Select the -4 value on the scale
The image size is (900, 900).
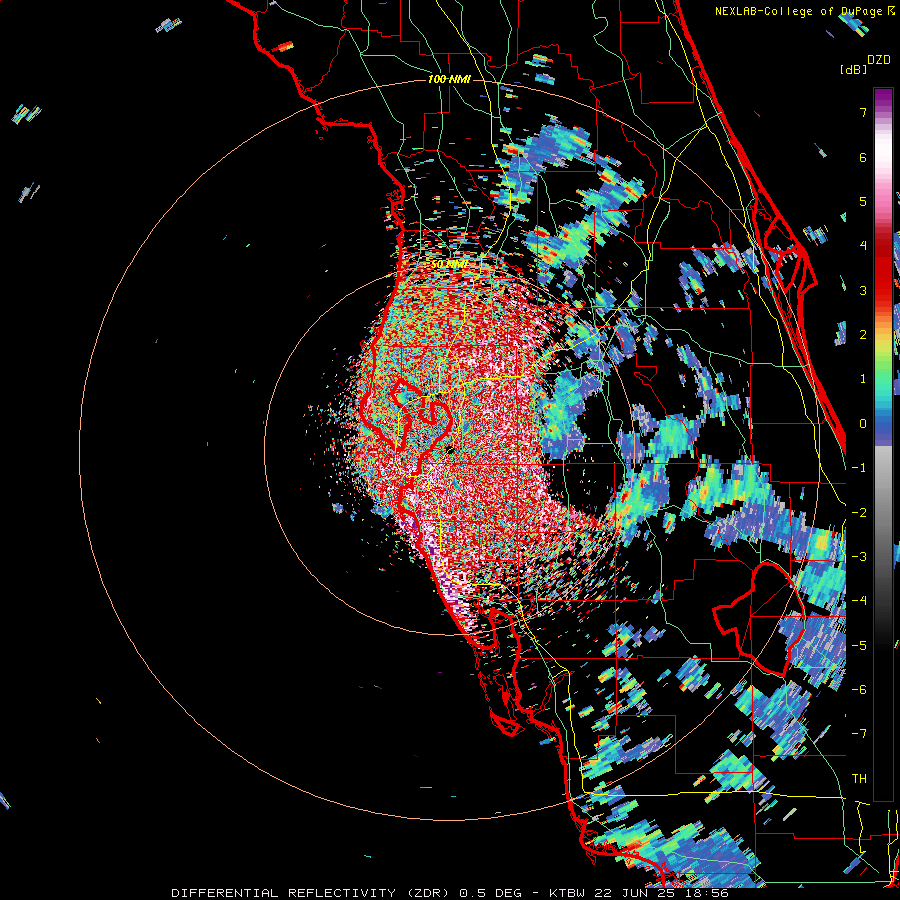[x=859, y=601]
